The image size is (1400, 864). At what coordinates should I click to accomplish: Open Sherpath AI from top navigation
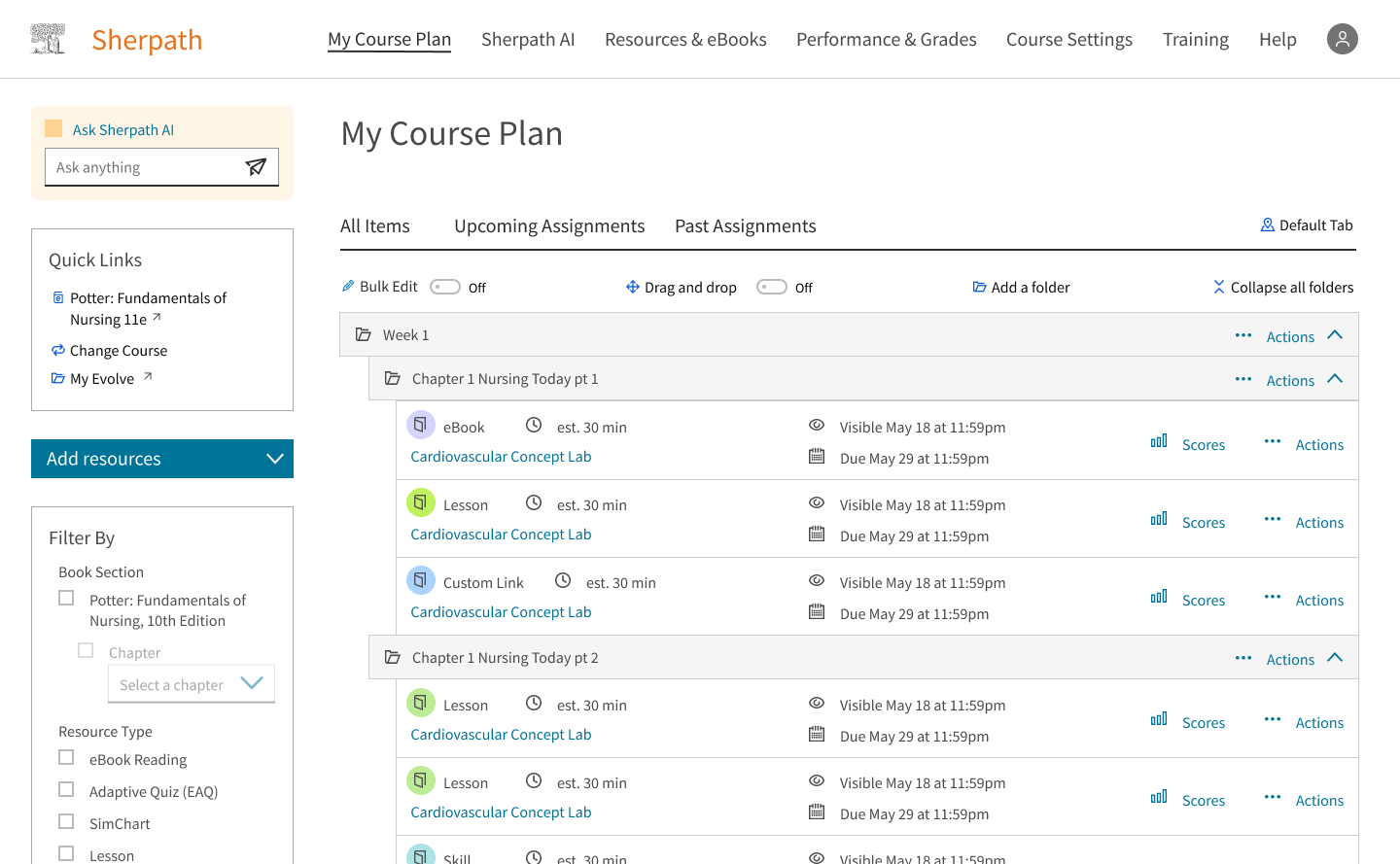click(x=528, y=40)
